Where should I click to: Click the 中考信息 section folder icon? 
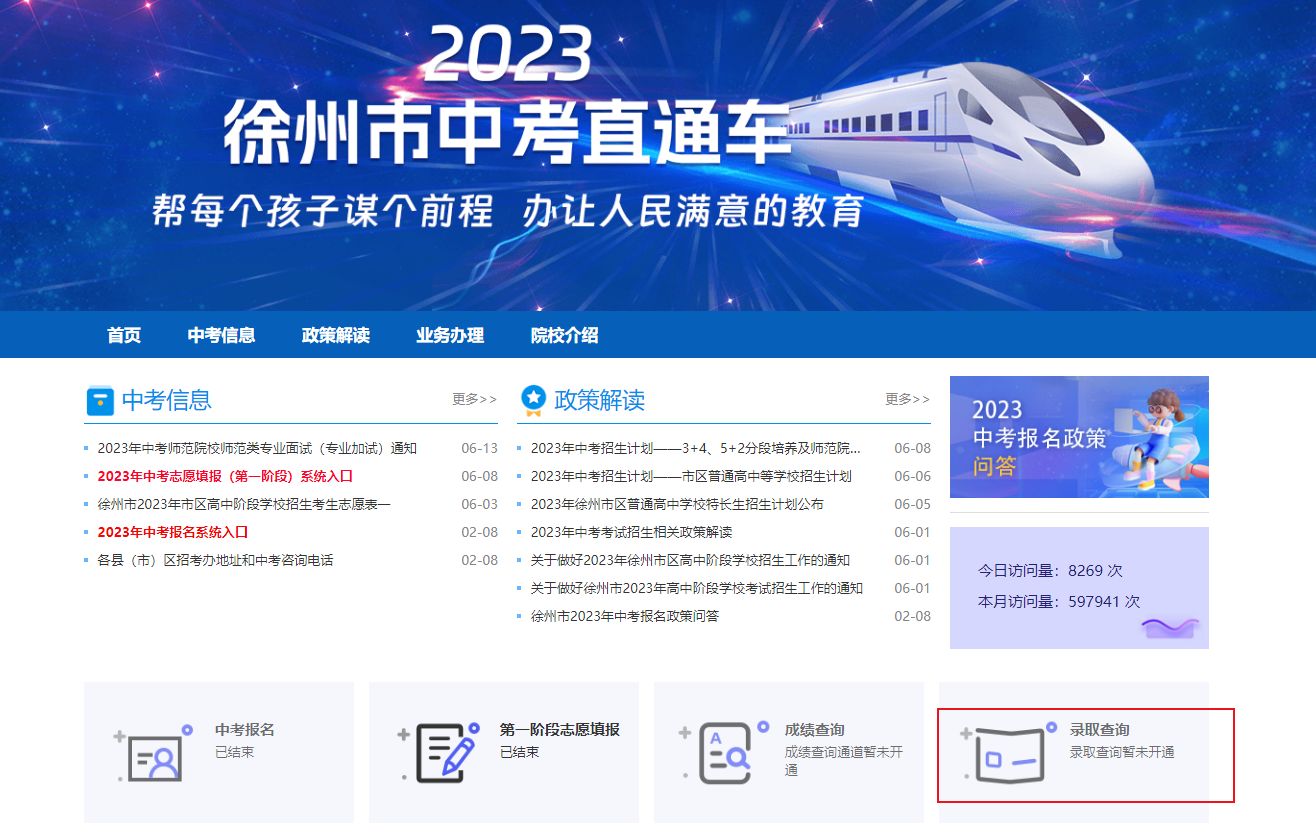click(x=100, y=400)
